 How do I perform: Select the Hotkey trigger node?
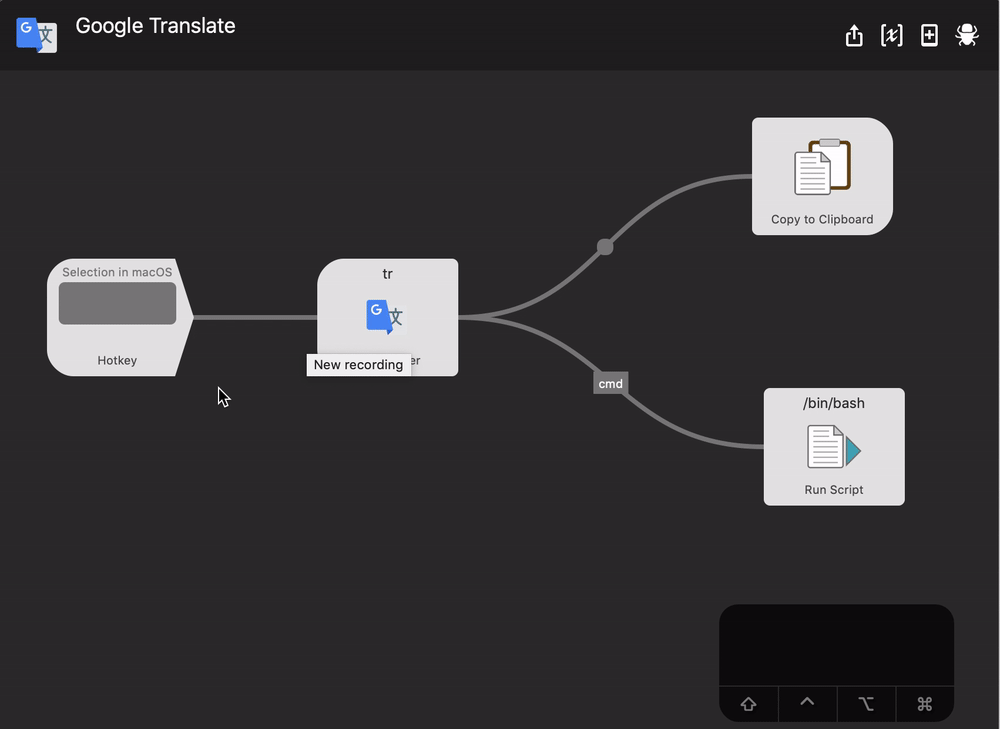pos(119,317)
